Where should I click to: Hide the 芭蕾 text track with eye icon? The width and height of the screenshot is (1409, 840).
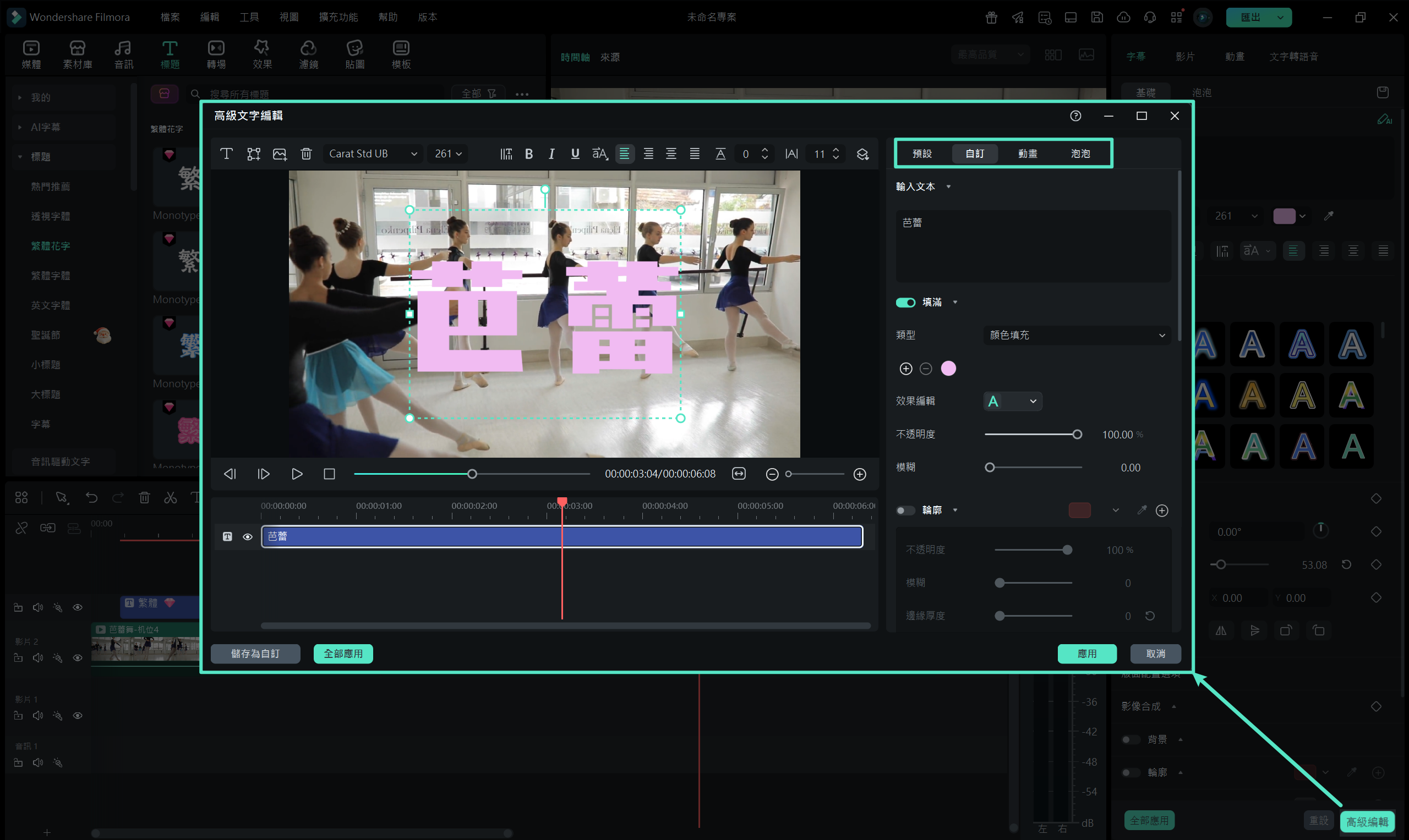[248, 536]
